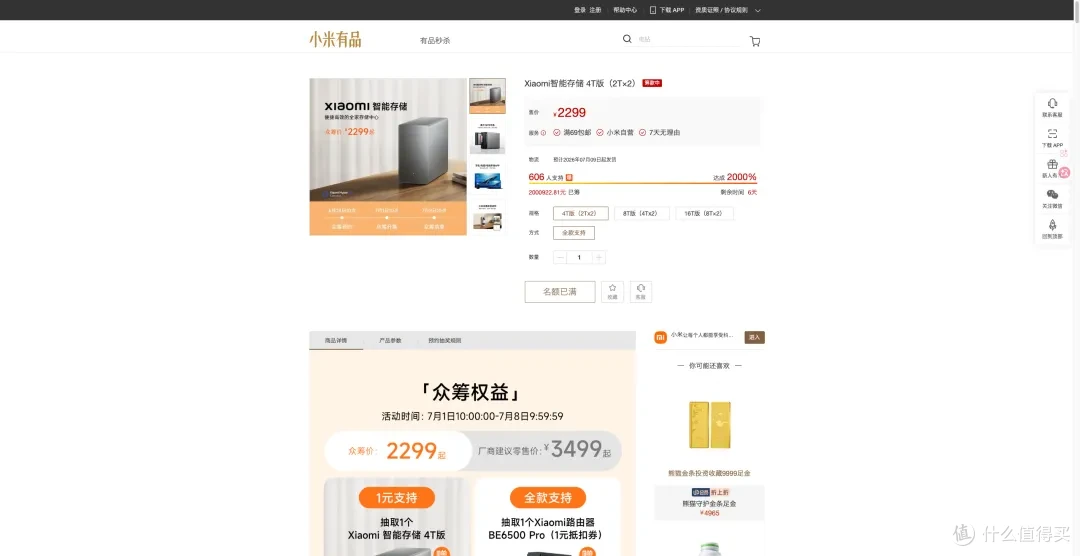This screenshot has height=556, width=1080.
Task: Select third thumbnail showing TV screen
Action: [x=487, y=177]
